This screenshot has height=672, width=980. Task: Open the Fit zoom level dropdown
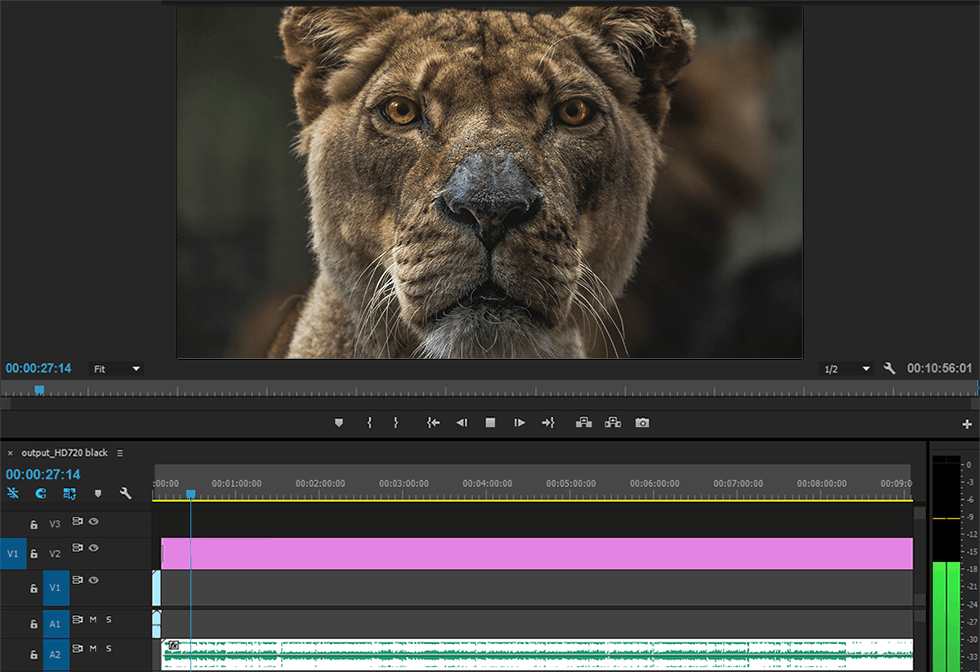(116, 369)
